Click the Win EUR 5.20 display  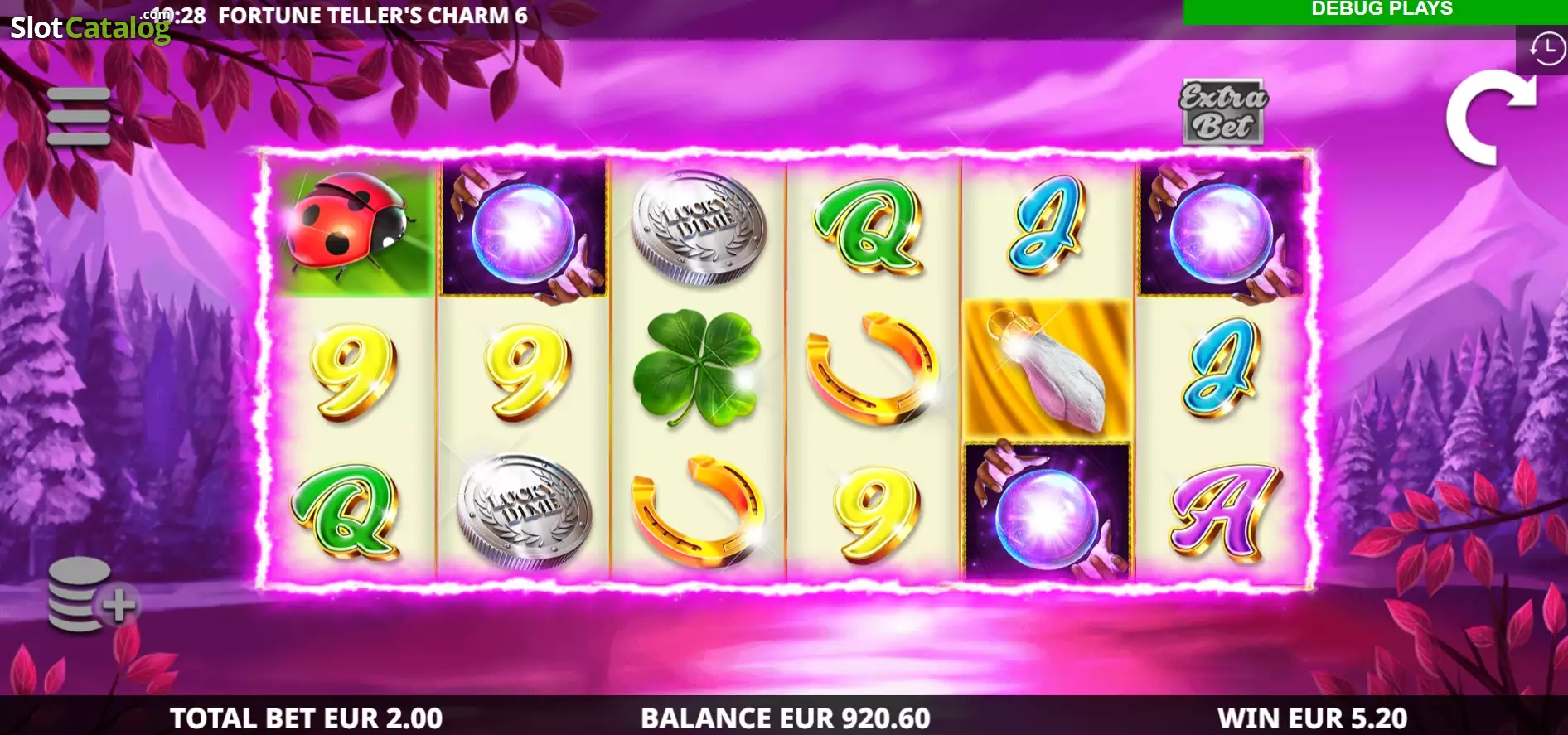[x=1312, y=718]
